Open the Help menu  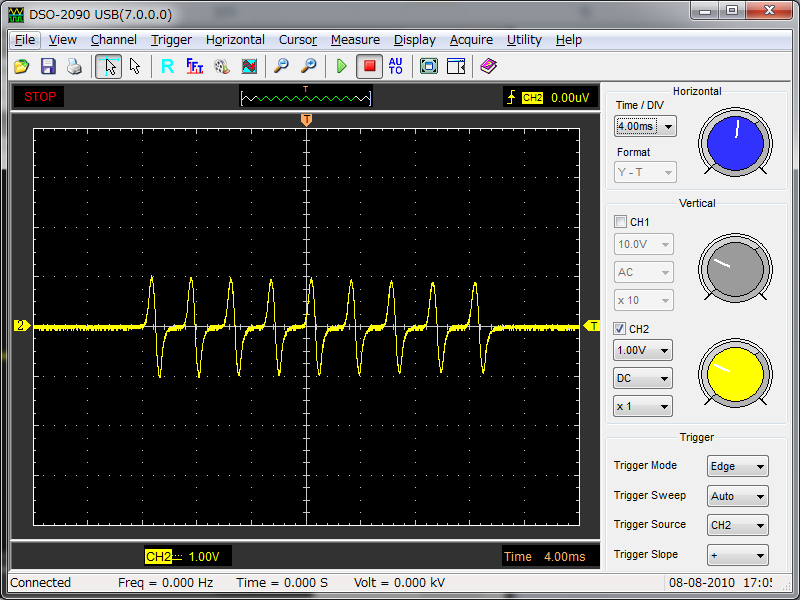[x=569, y=40]
